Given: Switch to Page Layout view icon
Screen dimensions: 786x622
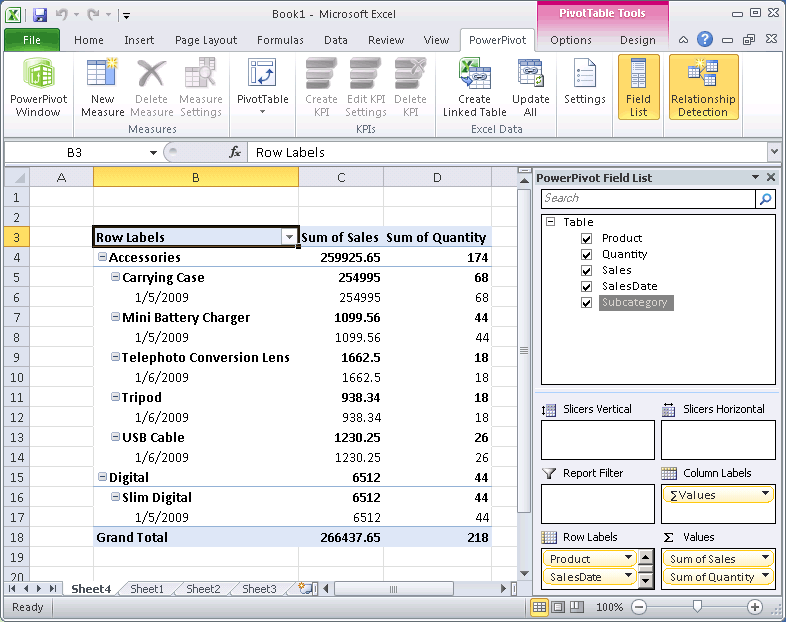Looking at the screenshot, I should tap(558, 607).
